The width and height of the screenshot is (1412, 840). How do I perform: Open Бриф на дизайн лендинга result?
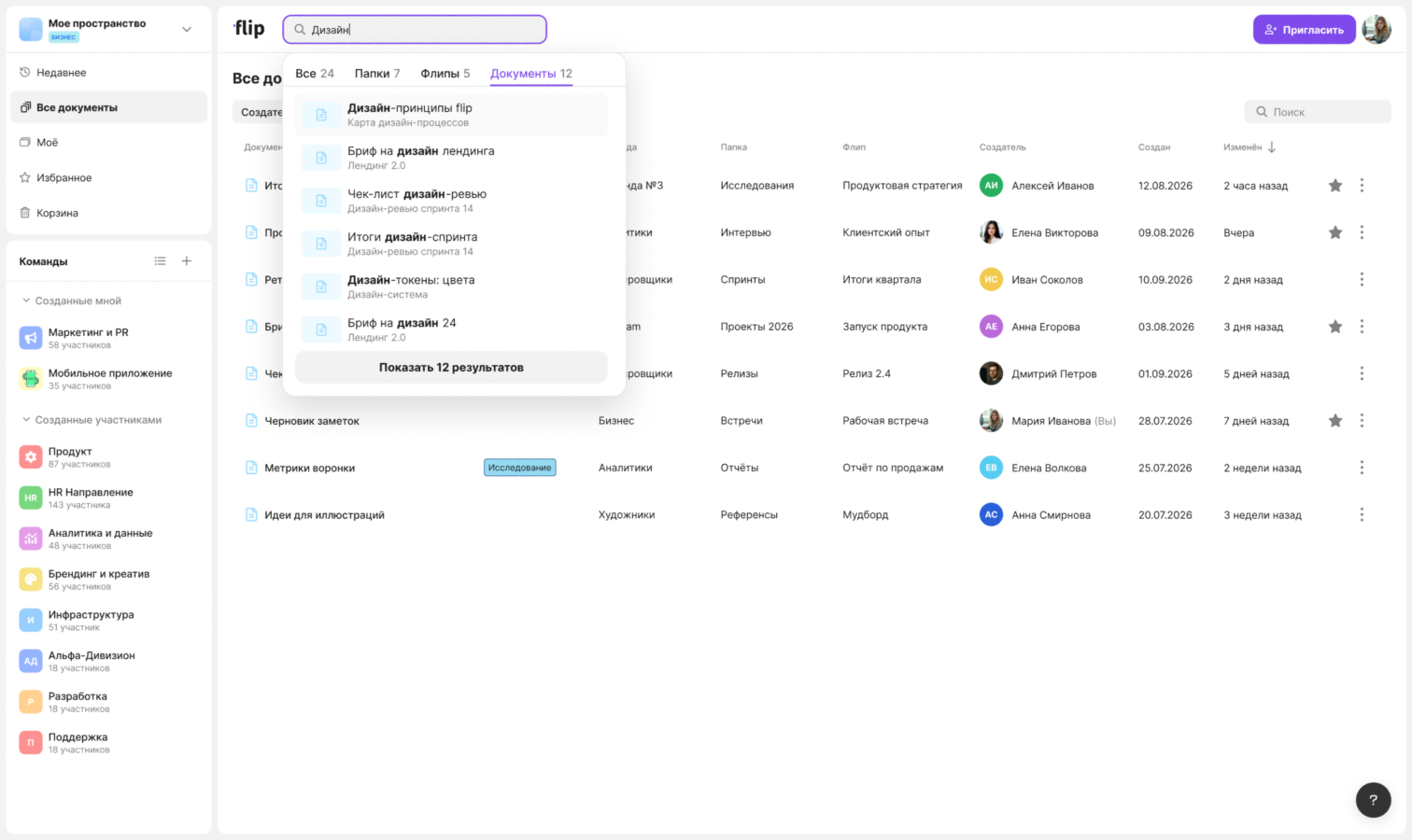451,158
